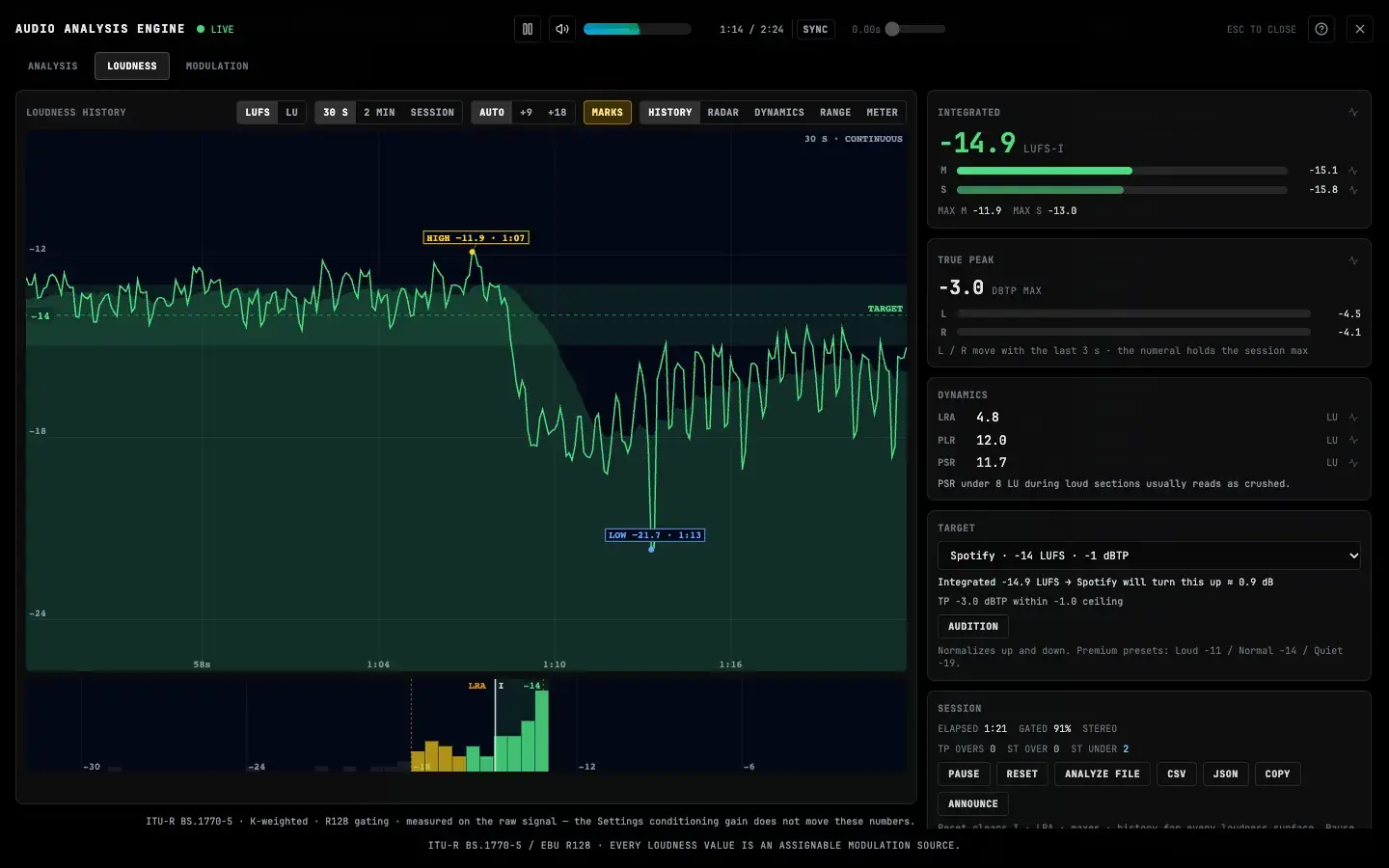Open the Spotify target preset dropdown
The height and width of the screenshot is (868, 1389).
(1149, 556)
